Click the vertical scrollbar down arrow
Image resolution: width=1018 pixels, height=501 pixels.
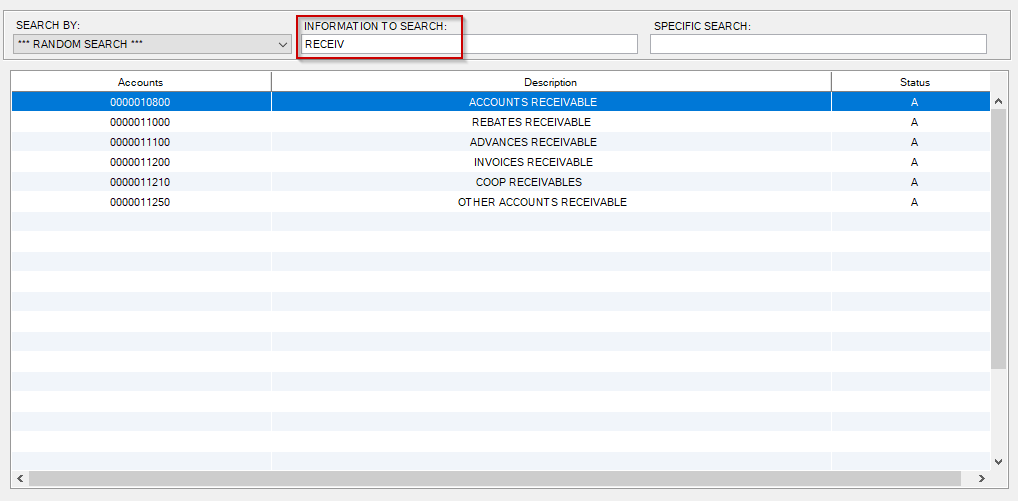998,460
